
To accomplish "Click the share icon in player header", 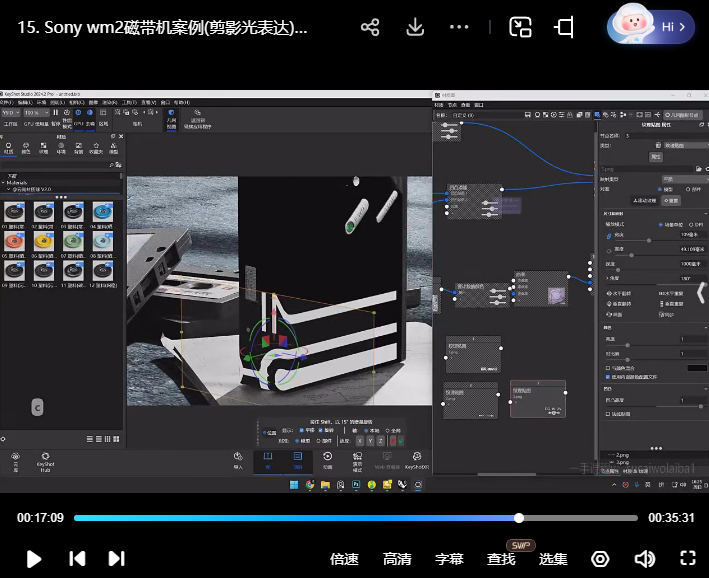I will click(x=370, y=27).
